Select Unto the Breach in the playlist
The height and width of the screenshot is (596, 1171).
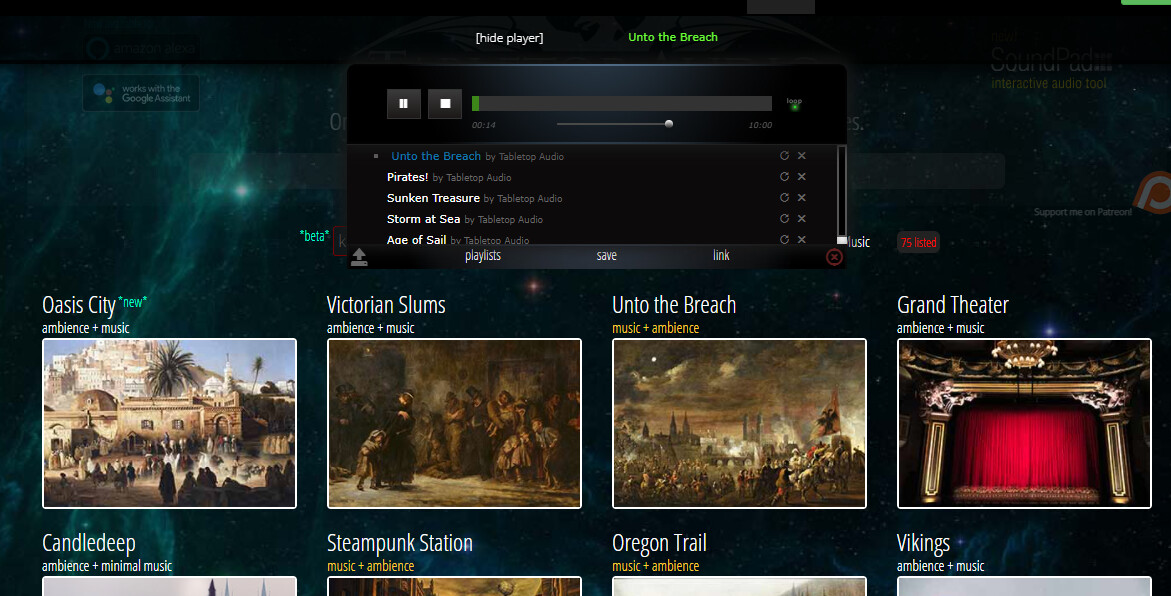436,156
